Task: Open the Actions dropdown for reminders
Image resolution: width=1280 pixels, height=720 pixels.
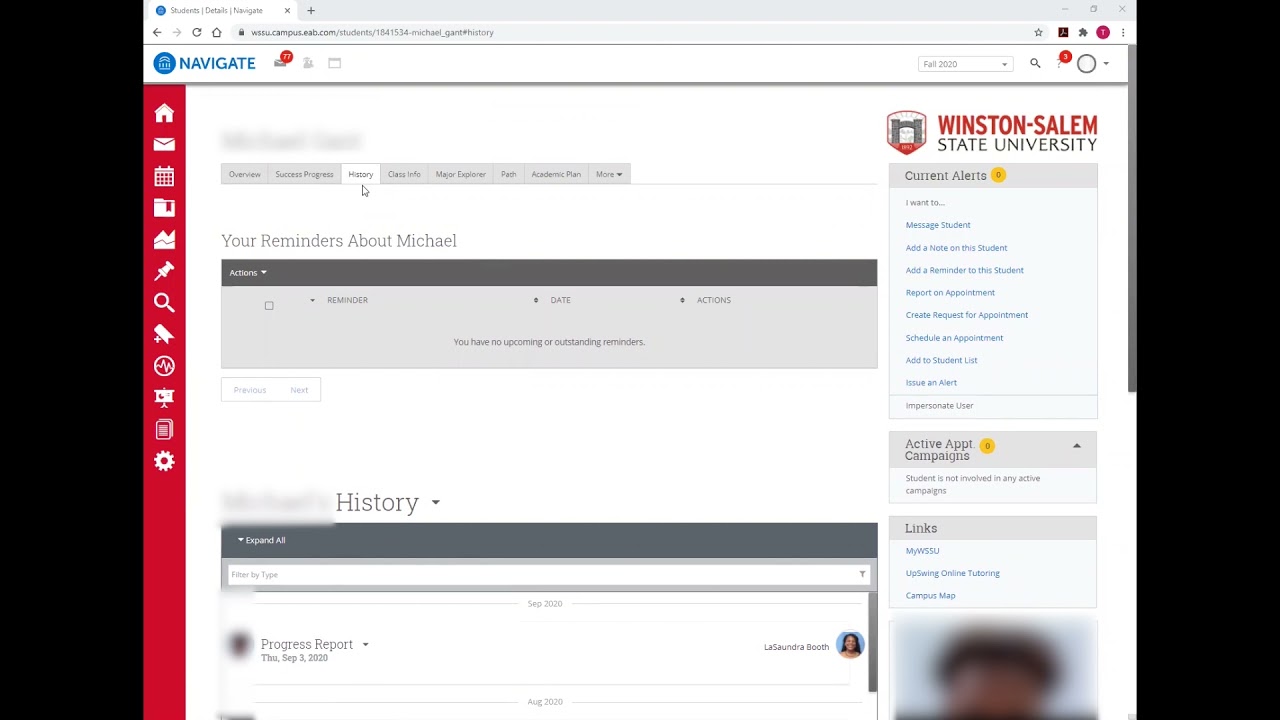Action: tap(248, 273)
